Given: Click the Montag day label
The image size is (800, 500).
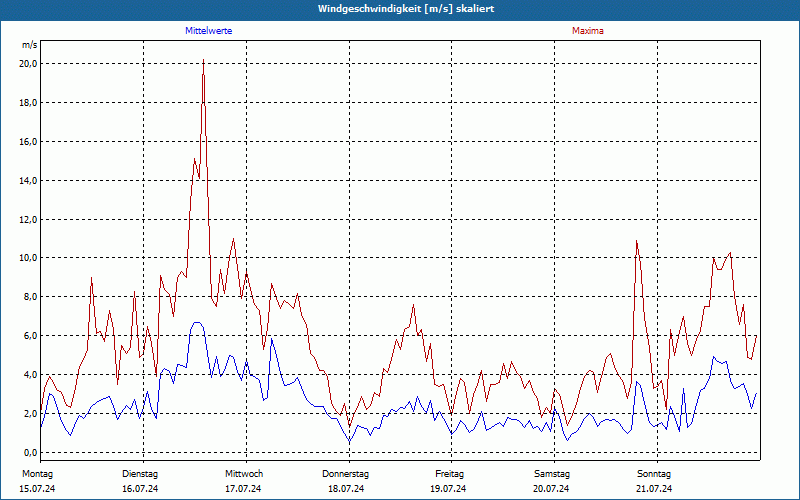Looking at the screenshot, I should click(37, 474).
